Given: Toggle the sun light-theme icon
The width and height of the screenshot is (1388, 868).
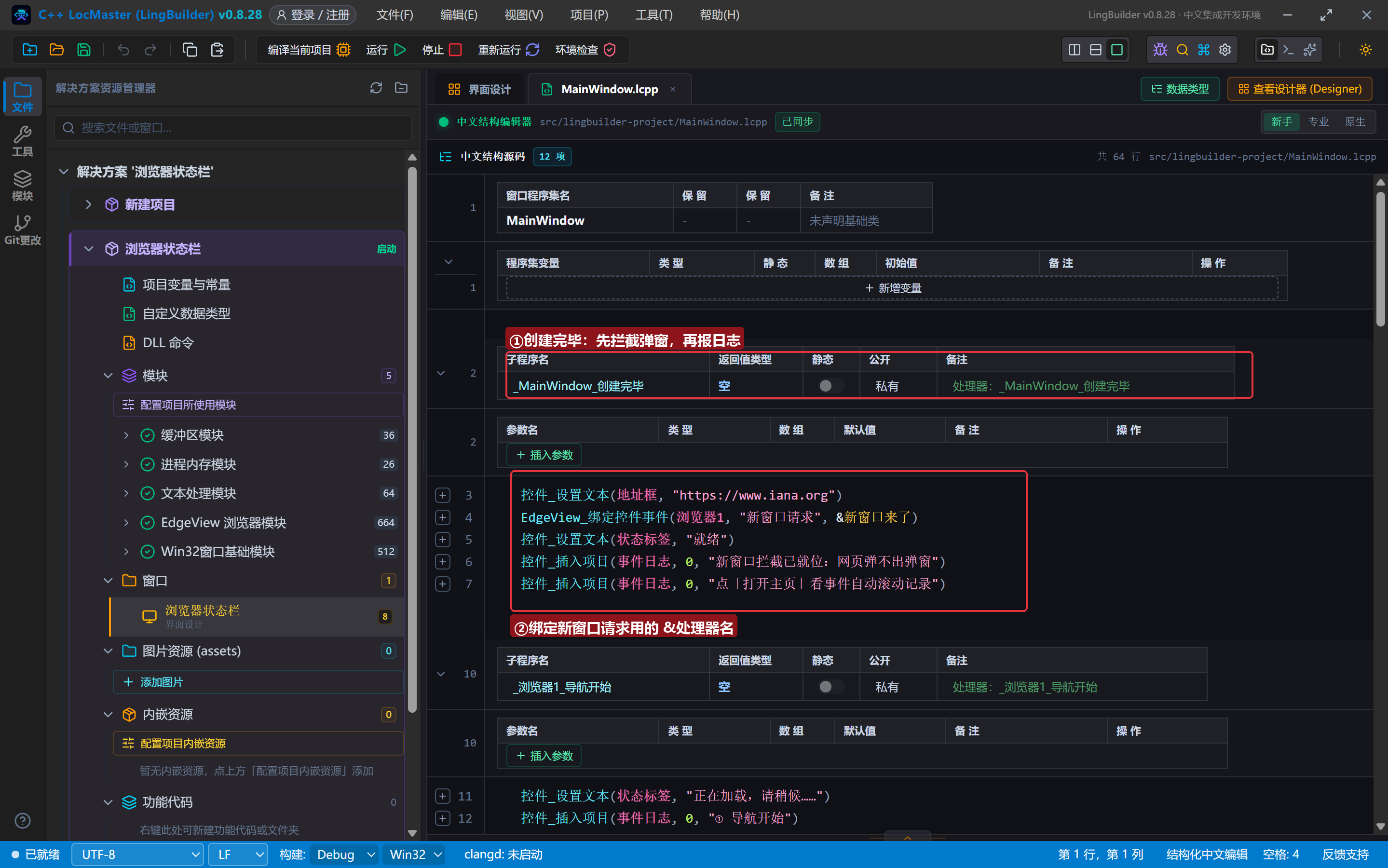Looking at the screenshot, I should (x=1366, y=50).
